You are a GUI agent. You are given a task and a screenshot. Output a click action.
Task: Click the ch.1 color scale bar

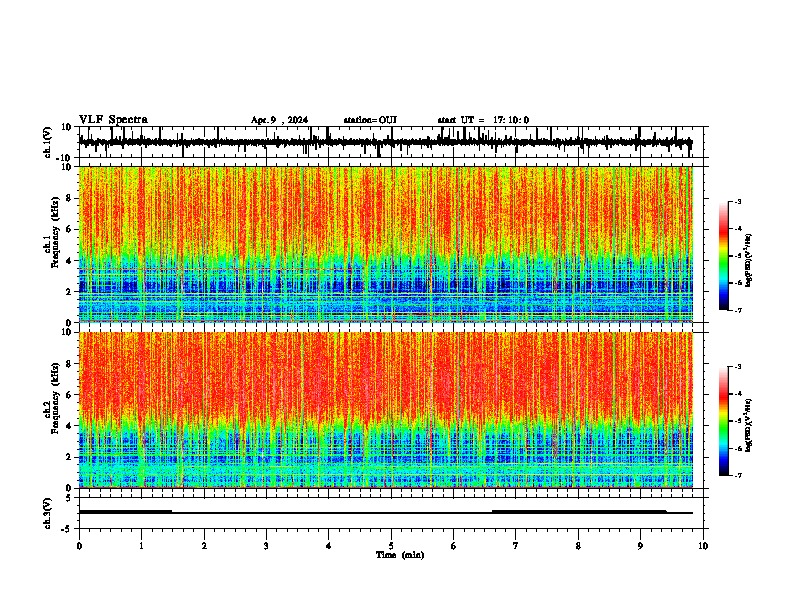tap(723, 256)
